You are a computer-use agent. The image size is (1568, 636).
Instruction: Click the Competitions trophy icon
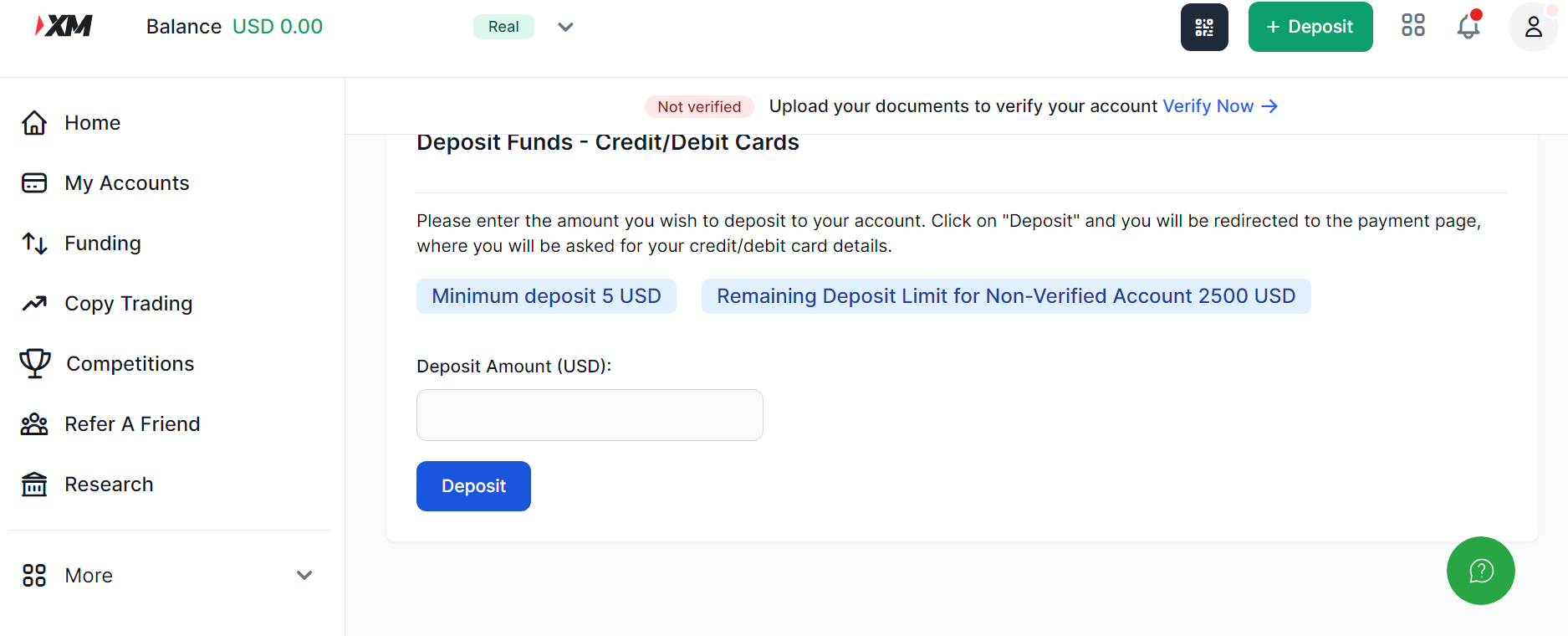pyautogui.click(x=35, y=363)
